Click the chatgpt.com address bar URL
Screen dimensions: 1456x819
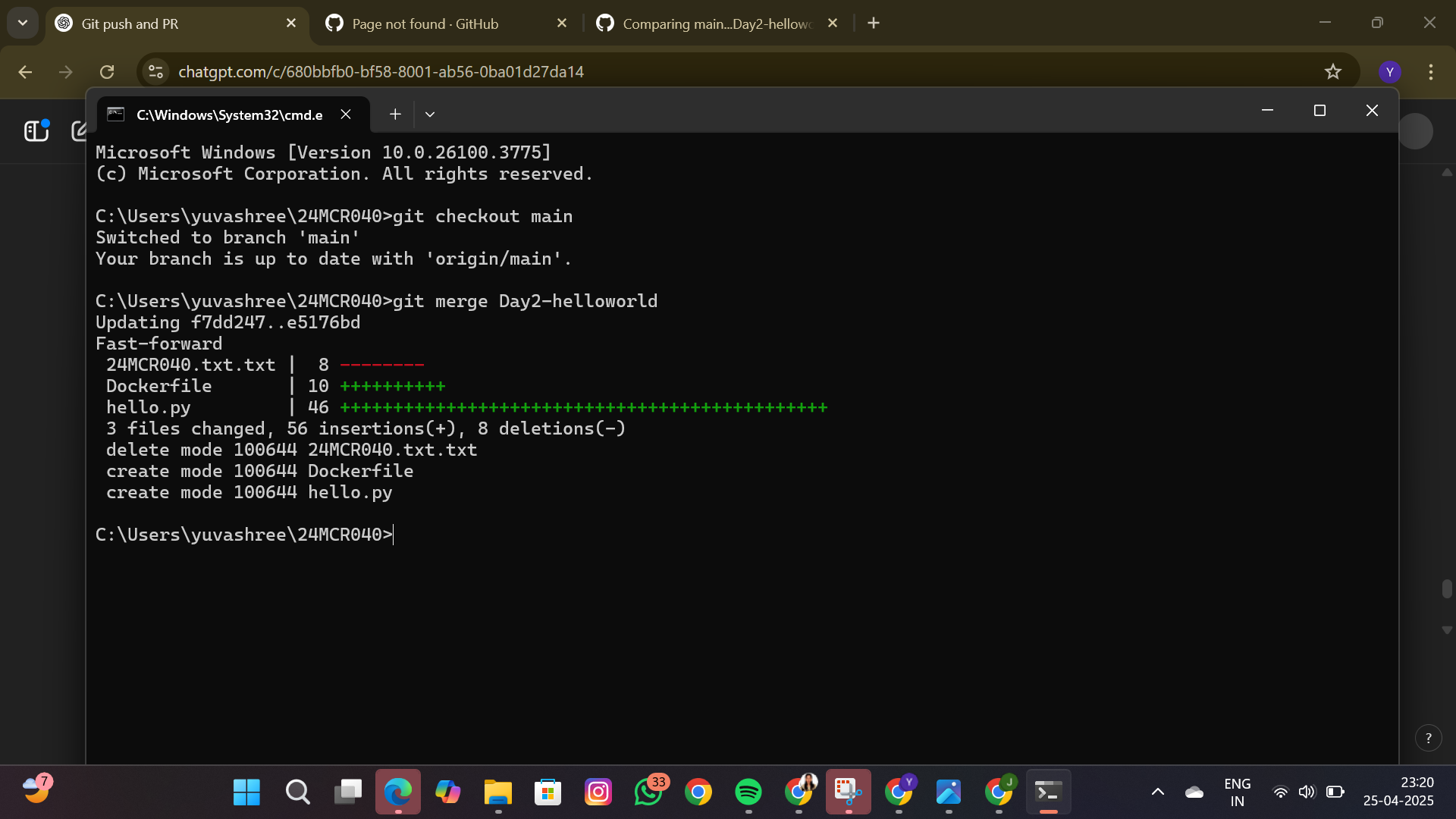tap(381, 71)
